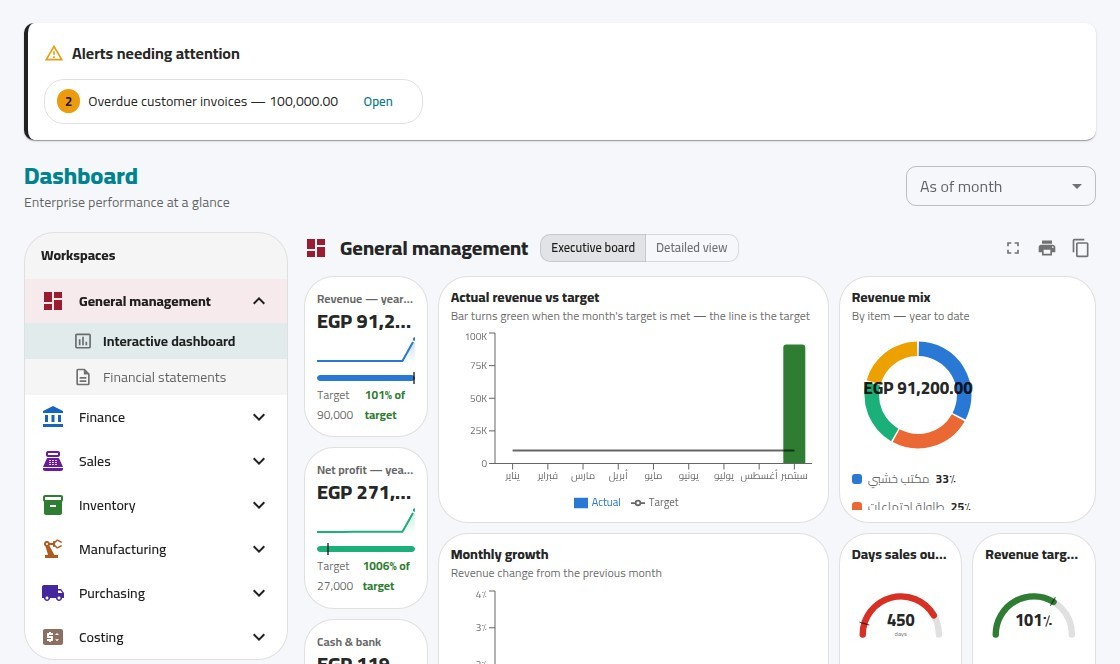Image resolution: width=1120 pixels, height=664 pixels.
Task: Click the fullscreen icon
Action: click(1013, 248)
